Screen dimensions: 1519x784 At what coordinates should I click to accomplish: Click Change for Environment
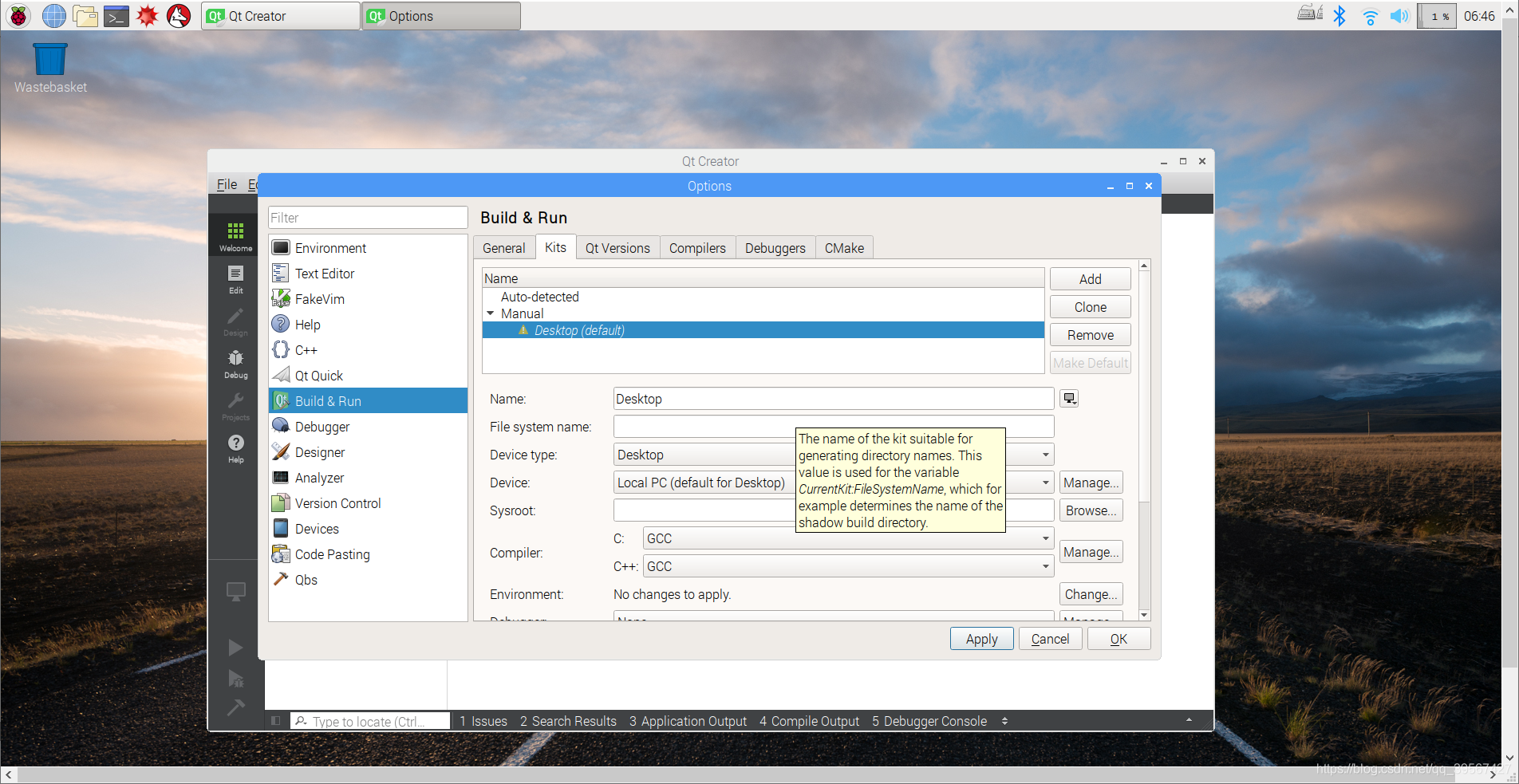point(1091,594)
